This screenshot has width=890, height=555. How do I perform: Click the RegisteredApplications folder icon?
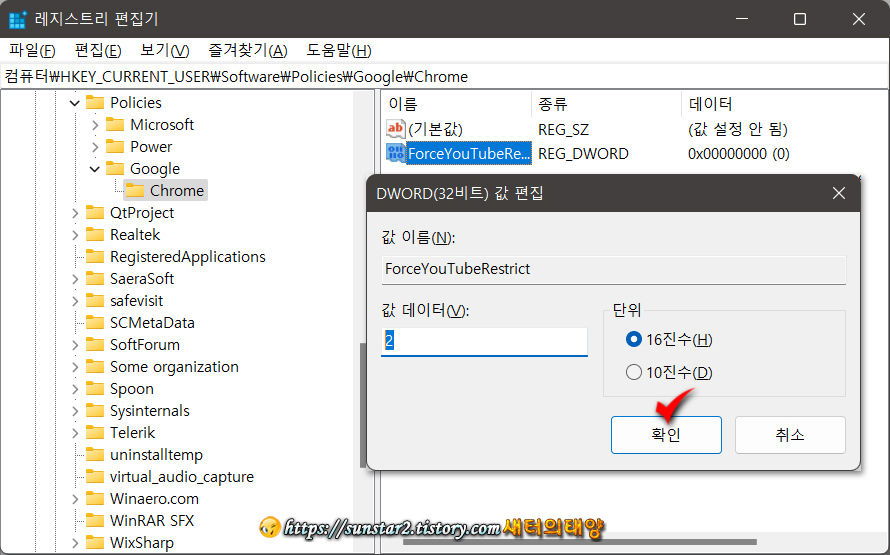point(95,257)
